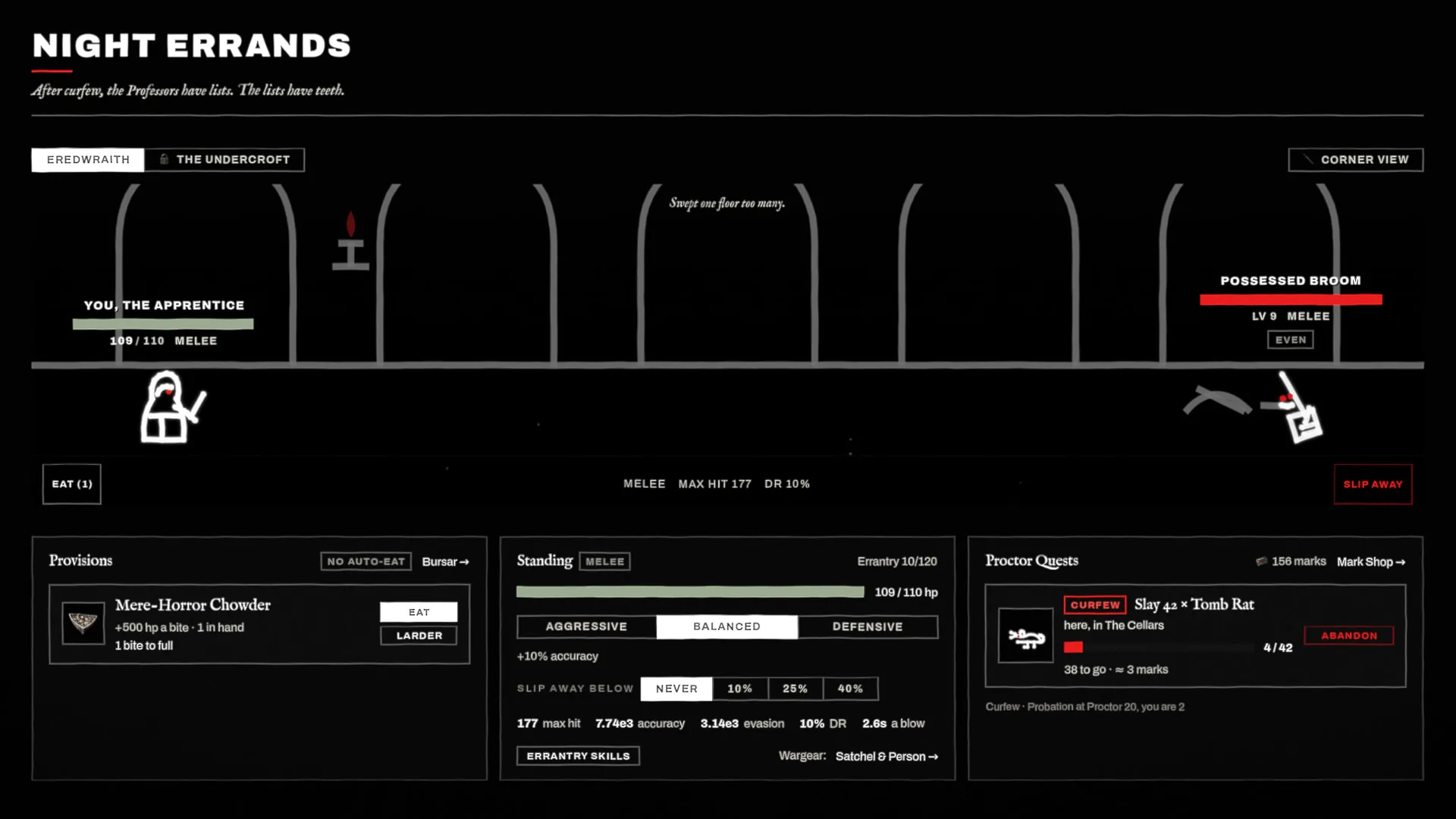The image size is (1456, 819).
Task: Open The Undercroft tab
Action: (224, 160)
